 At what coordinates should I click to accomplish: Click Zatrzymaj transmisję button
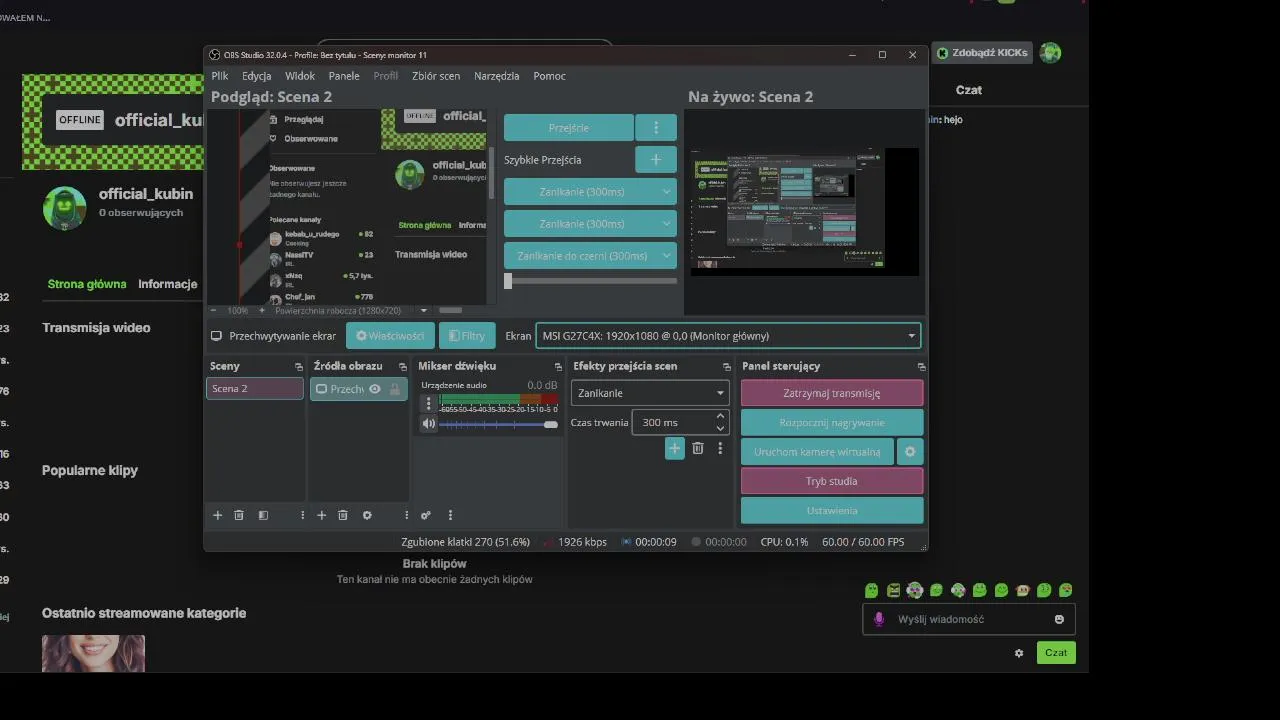pos(832,393)
